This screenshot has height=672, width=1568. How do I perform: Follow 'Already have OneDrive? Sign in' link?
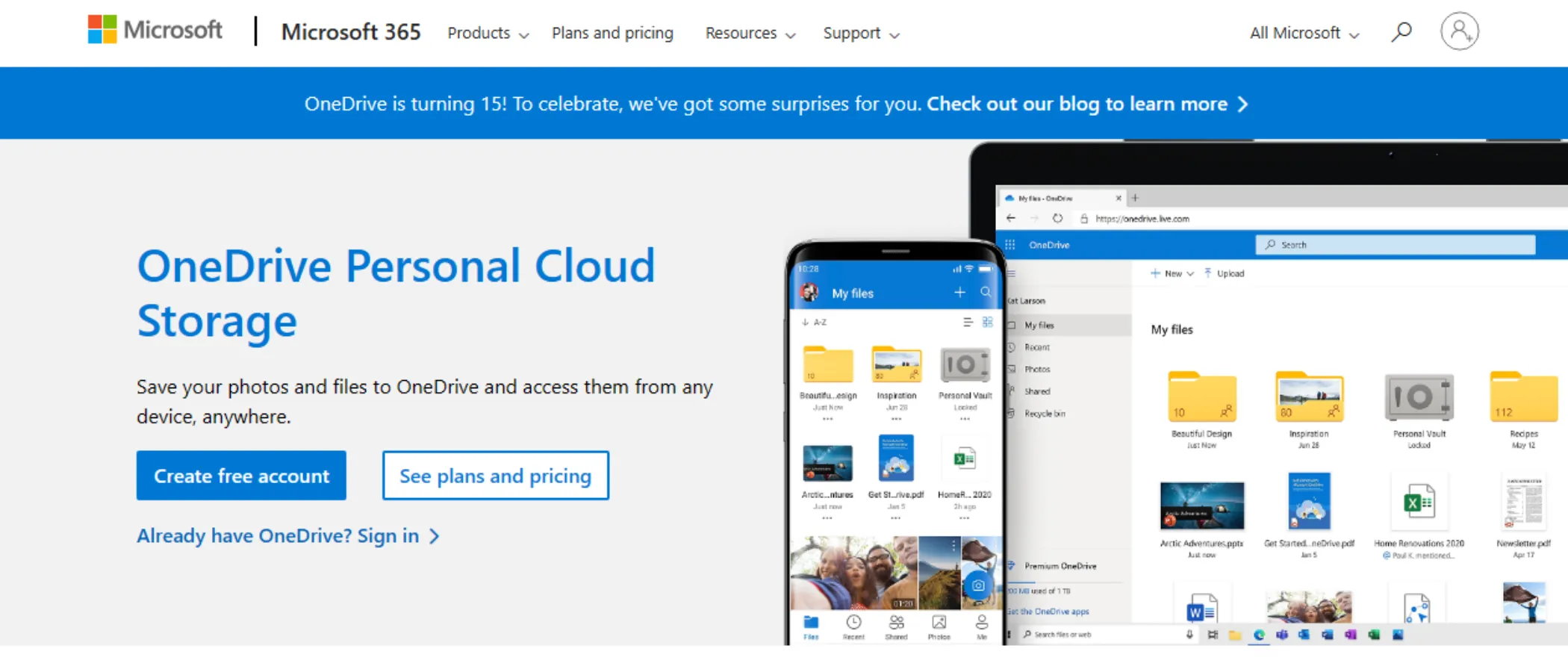(x=288, y=536)
